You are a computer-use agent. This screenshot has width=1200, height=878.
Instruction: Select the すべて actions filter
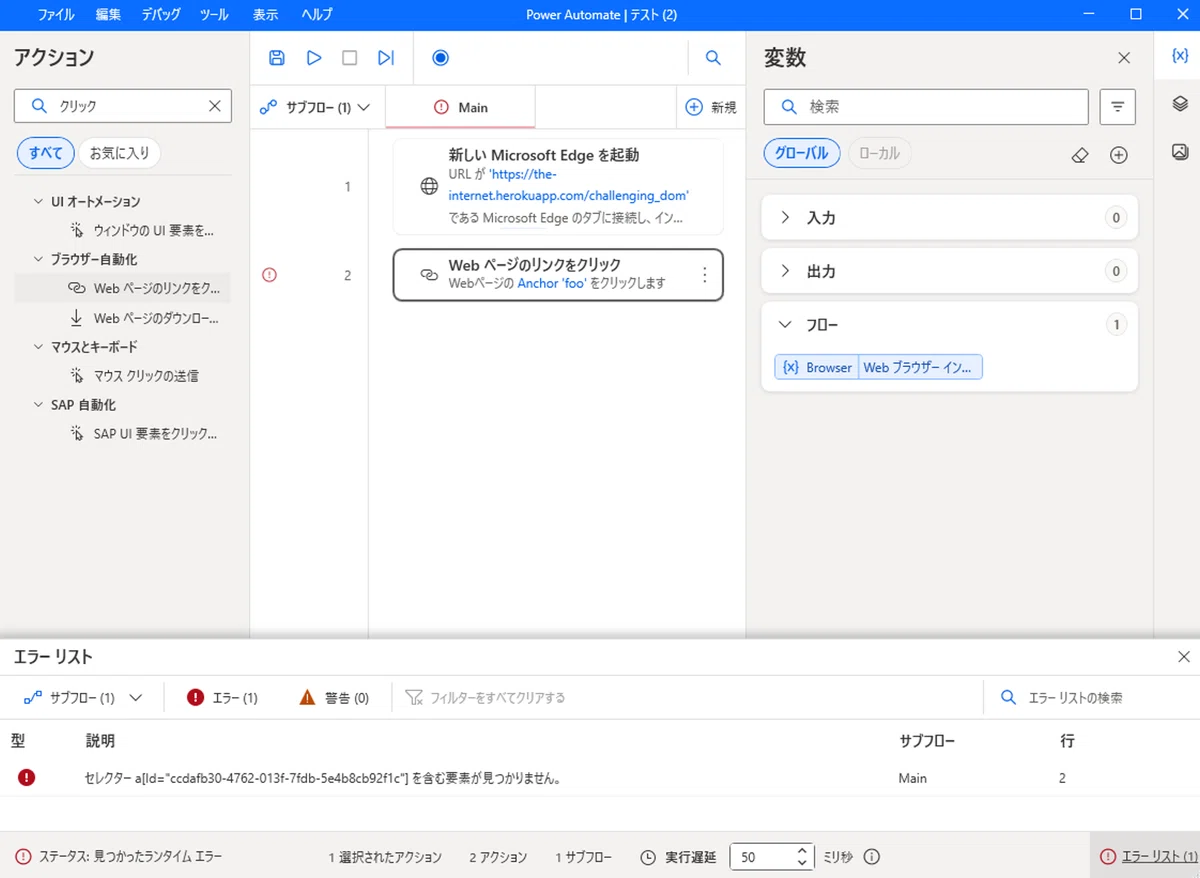[46, 153]
